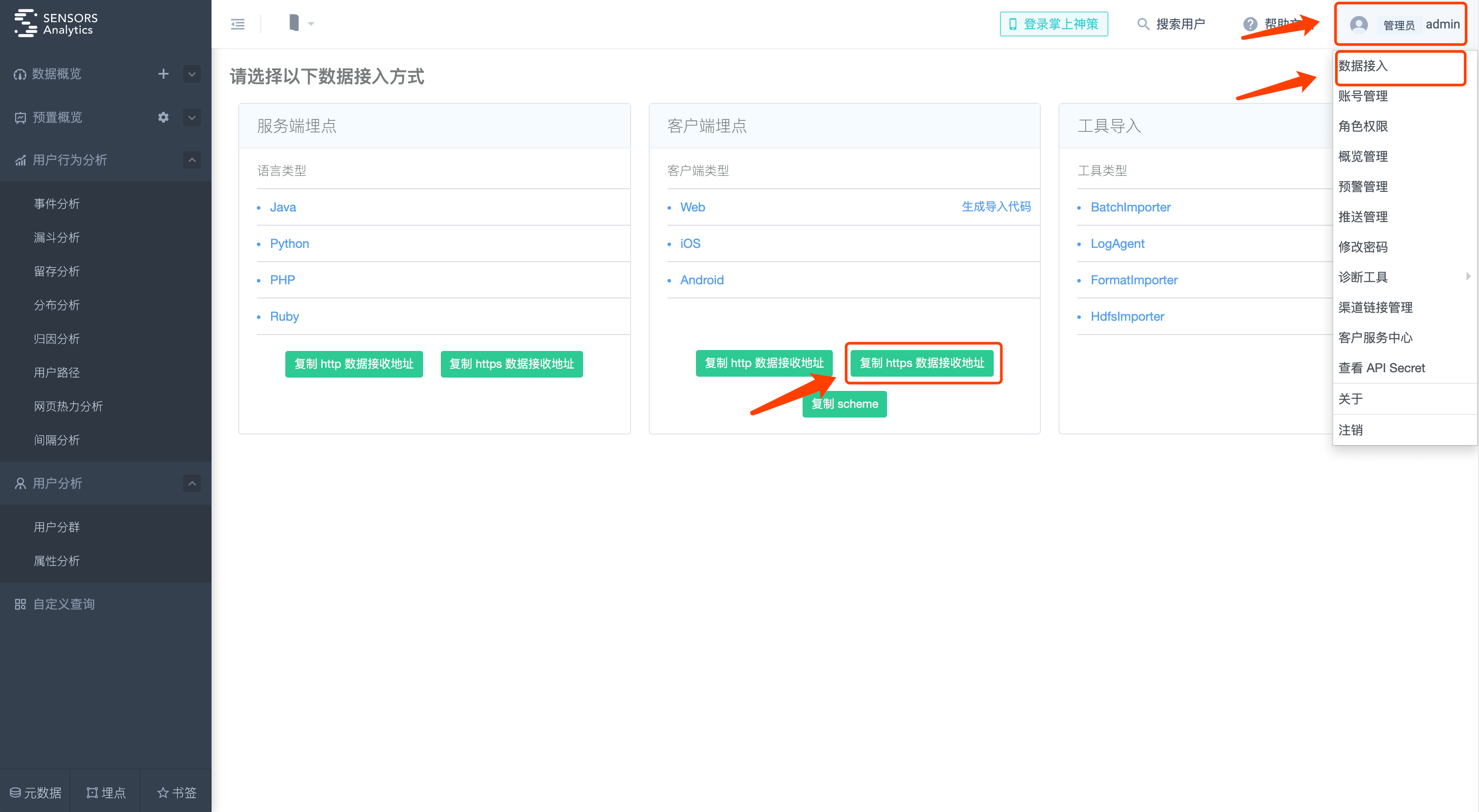Select 查看 API Secret menu item
The image size is (1479, 812).
coord(1381,368)
